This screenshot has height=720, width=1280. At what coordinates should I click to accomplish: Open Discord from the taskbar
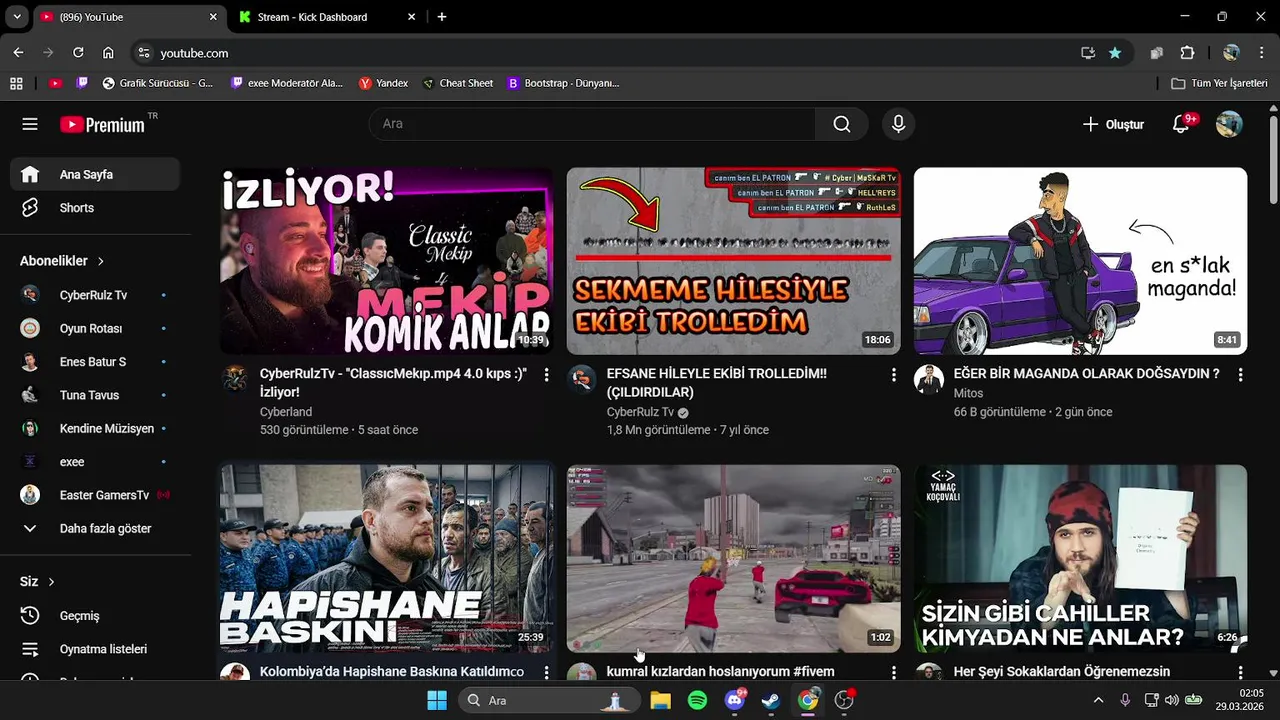734,700
